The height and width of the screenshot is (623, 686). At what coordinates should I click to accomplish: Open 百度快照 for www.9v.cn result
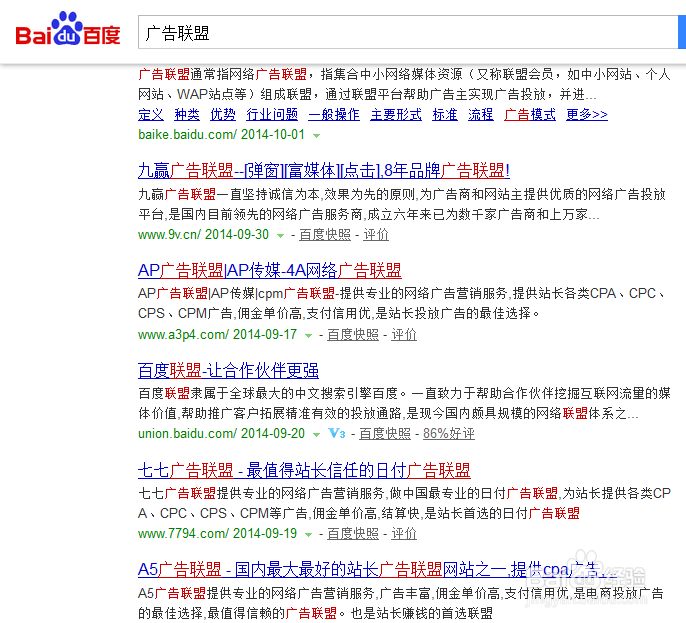point(325,234)
